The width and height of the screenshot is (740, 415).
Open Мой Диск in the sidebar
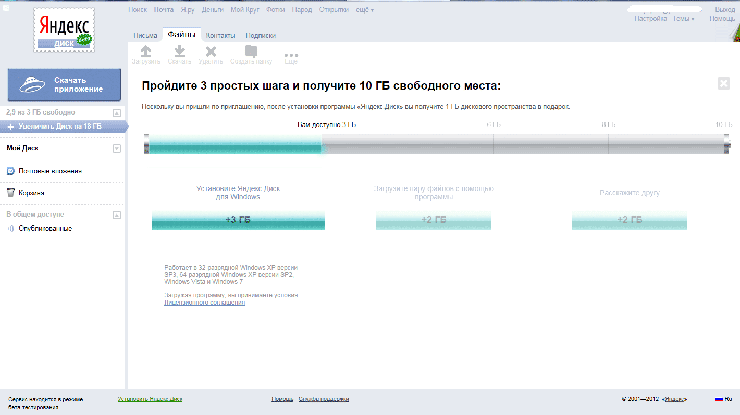click(22, 148)
